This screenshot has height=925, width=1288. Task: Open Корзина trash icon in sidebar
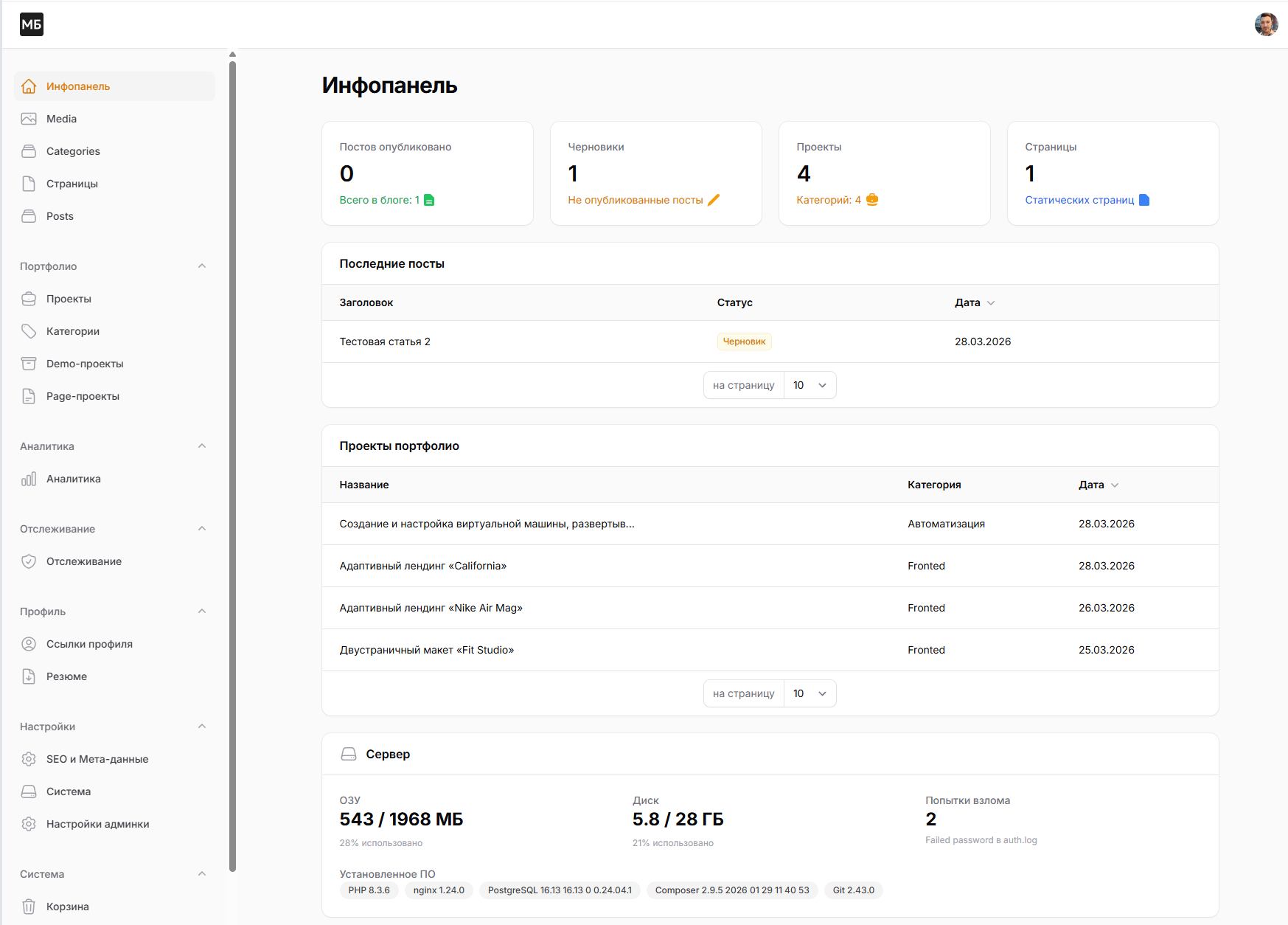[x=29, y=907]
